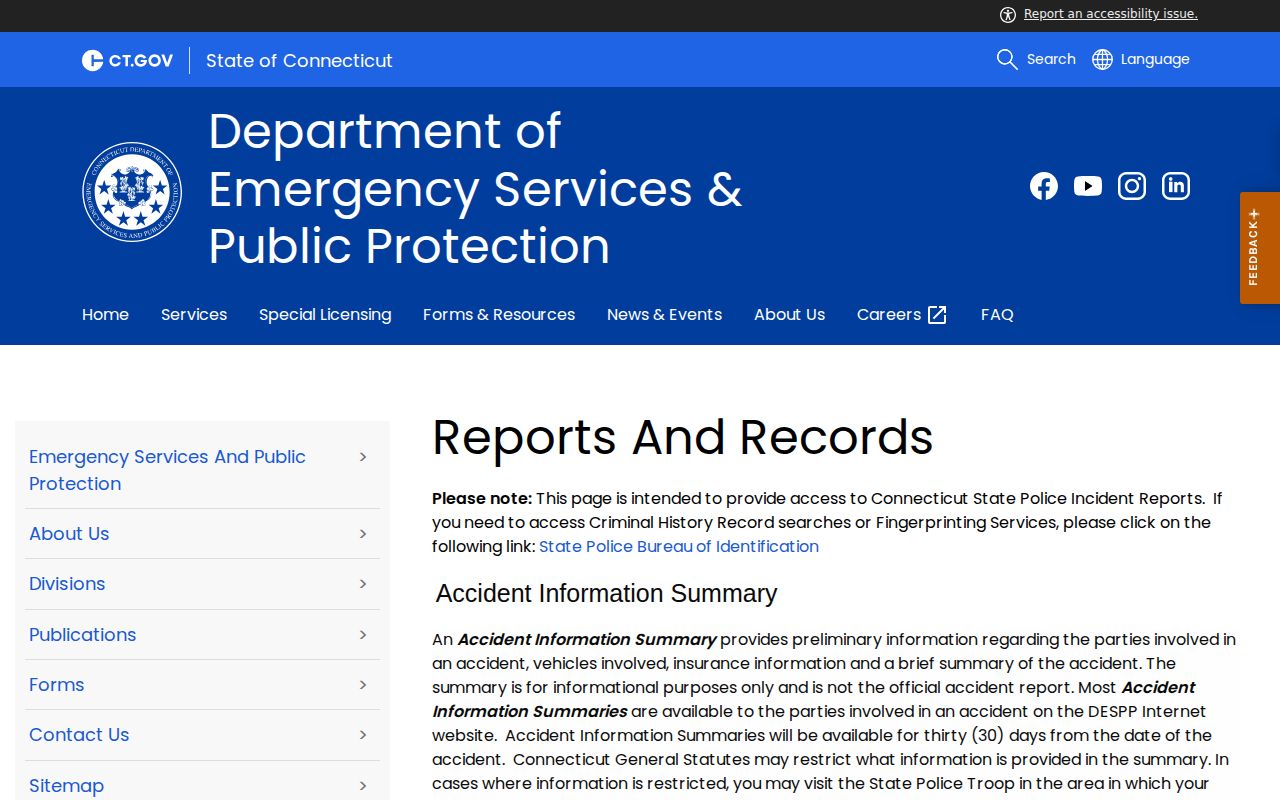1280x800 pixels.
Task: Open the Divisions sidebar link
Action: [x=67, y=584]
